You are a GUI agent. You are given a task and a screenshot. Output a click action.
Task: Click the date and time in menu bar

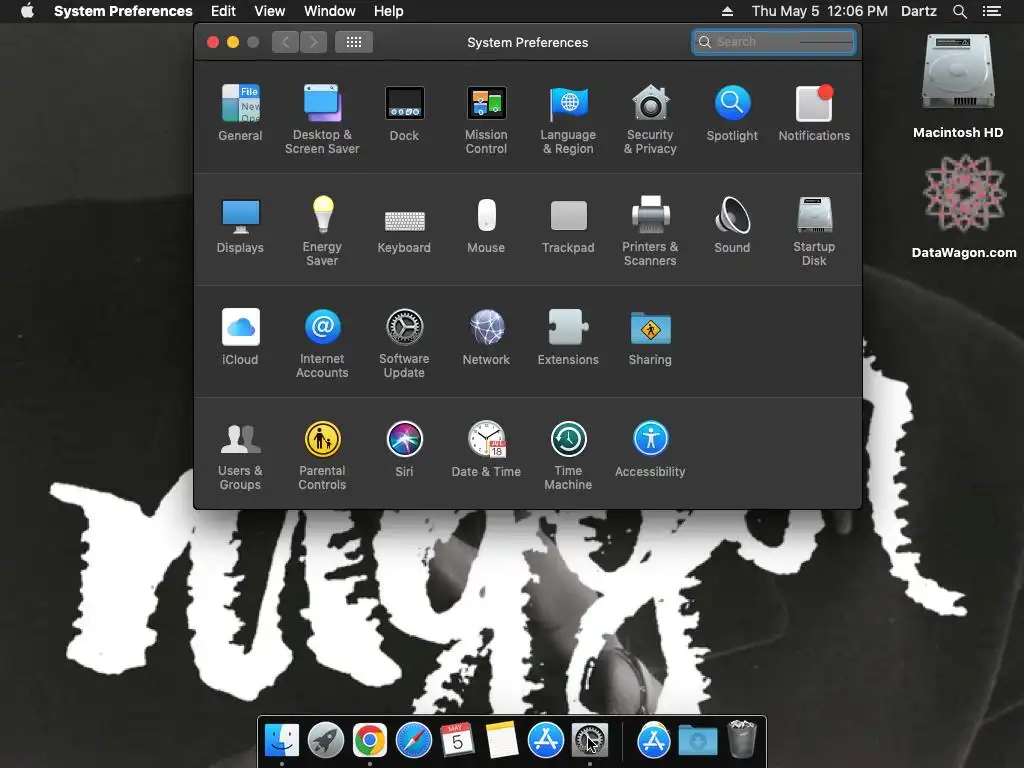pyautogui.click(x=820, y=11)
